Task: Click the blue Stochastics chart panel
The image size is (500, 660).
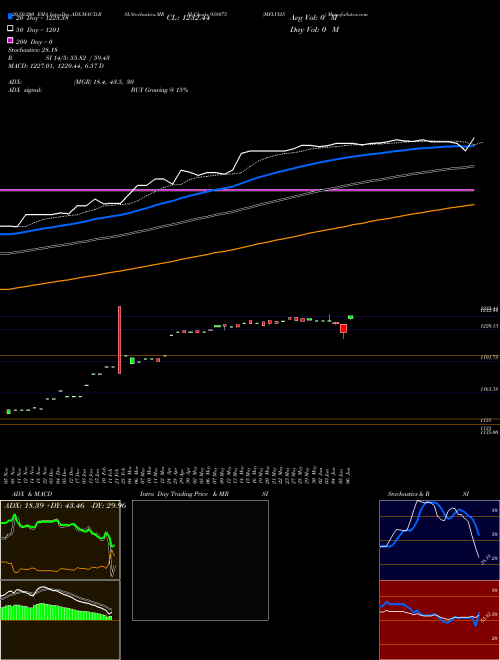Action: [439, 540]
